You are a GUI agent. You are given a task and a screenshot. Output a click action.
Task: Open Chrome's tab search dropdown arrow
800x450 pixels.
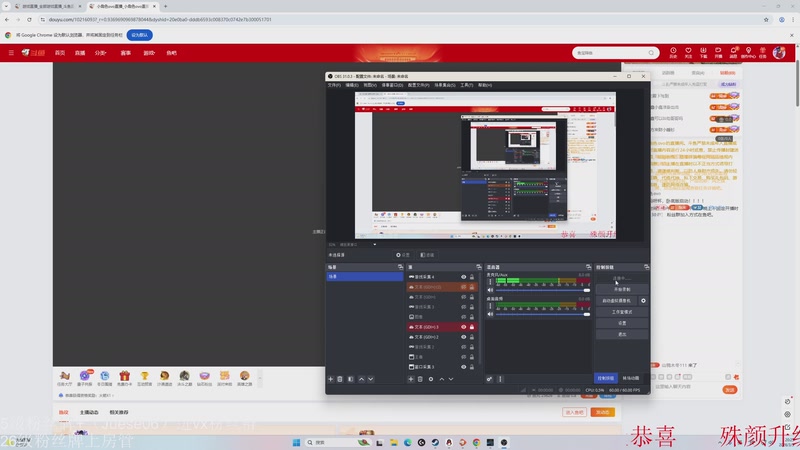click(x=6, y=6)
